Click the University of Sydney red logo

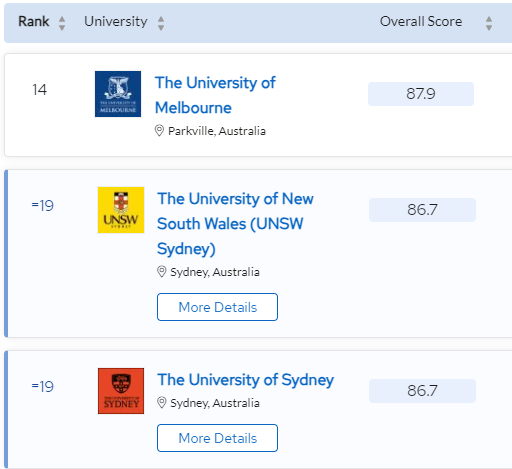pyautogui.click(x=121, y=391)
